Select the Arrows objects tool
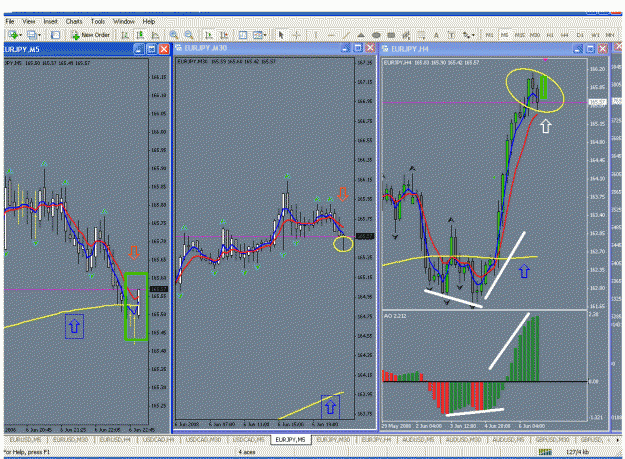This screenshot has width=625, height=459. point(466,35)
